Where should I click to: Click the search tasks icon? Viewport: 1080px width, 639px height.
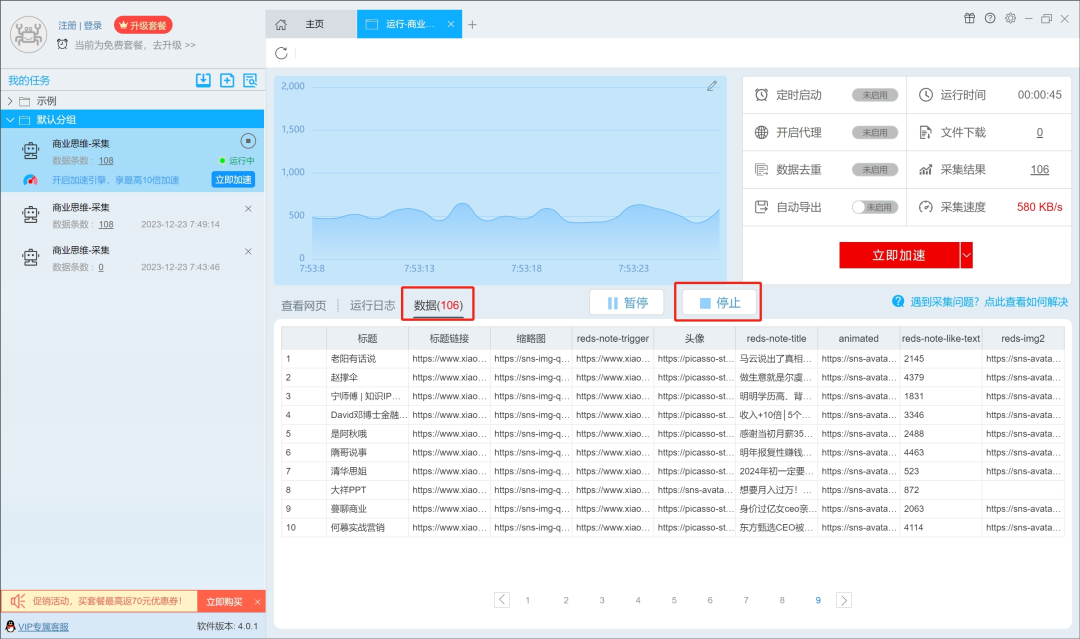250,81
